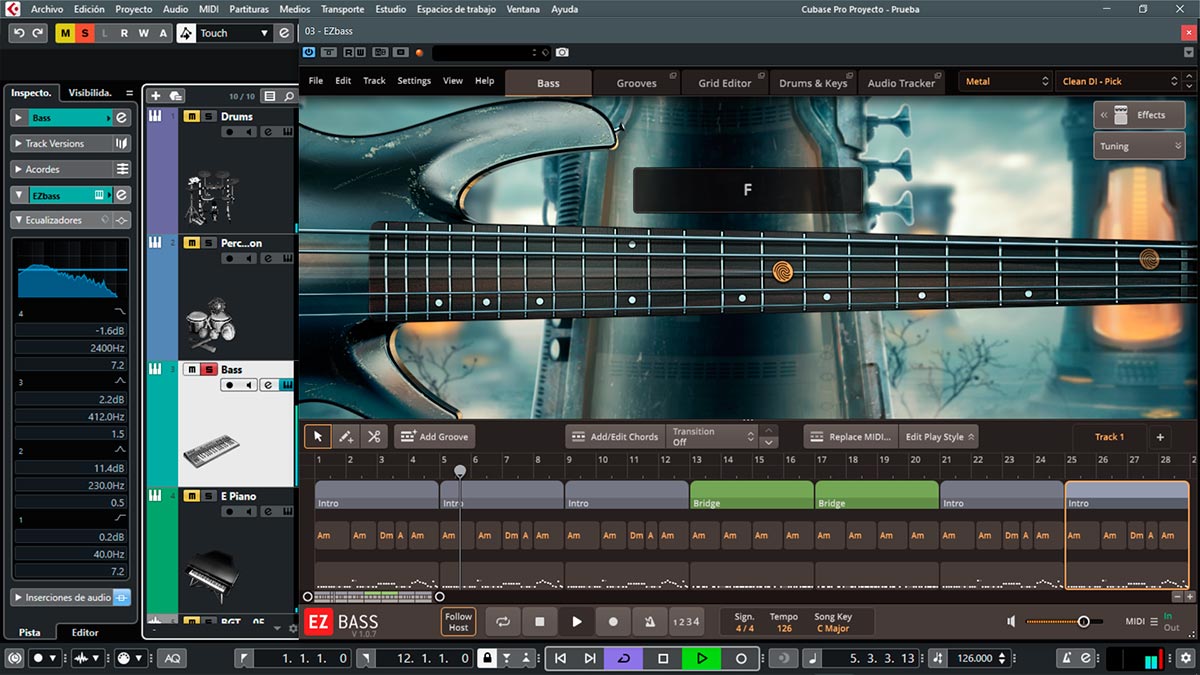Go to next marker in Cubase transport
1200x675 pixels.
tap(590, 658)
